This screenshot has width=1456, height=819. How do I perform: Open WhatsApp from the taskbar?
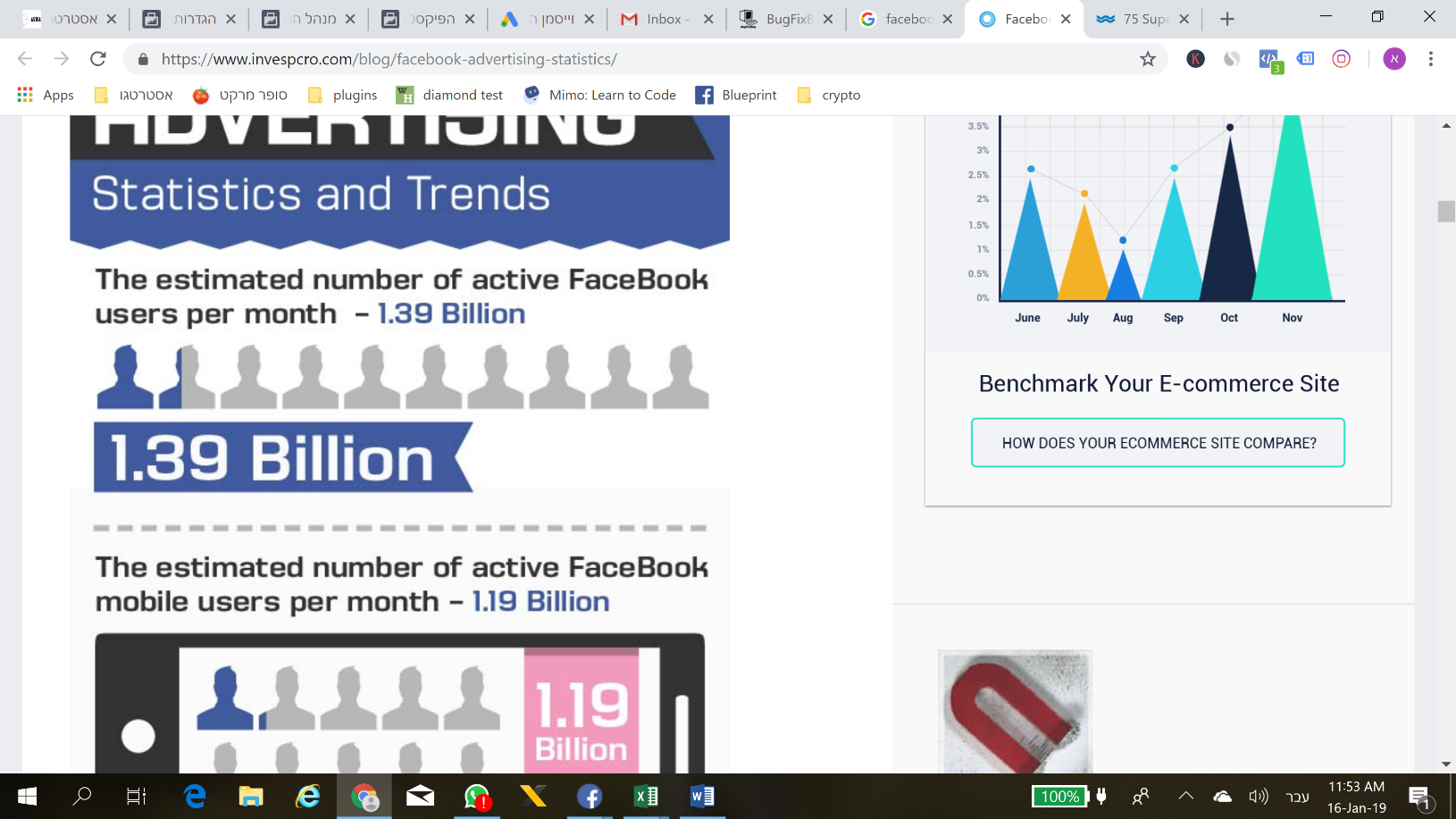tap(477, 796)
